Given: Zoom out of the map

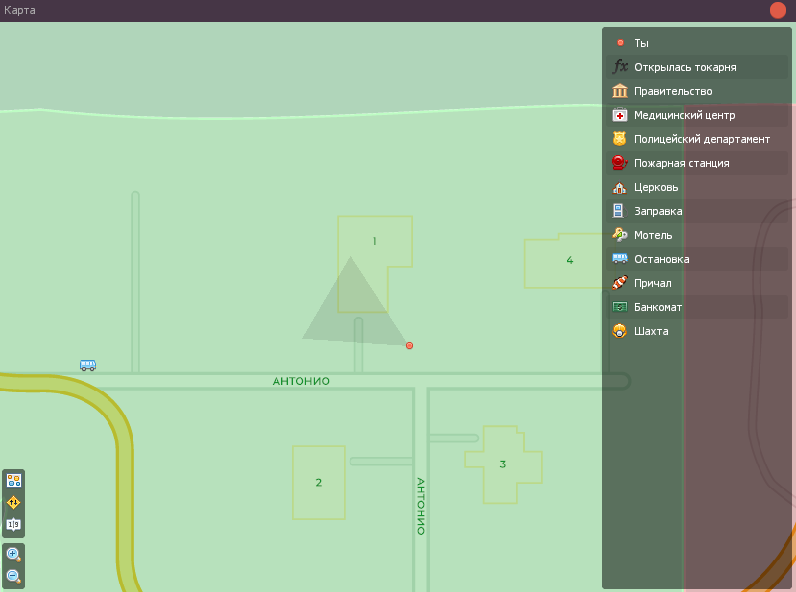Looking at the screenshot, I should tap(14, 577).
